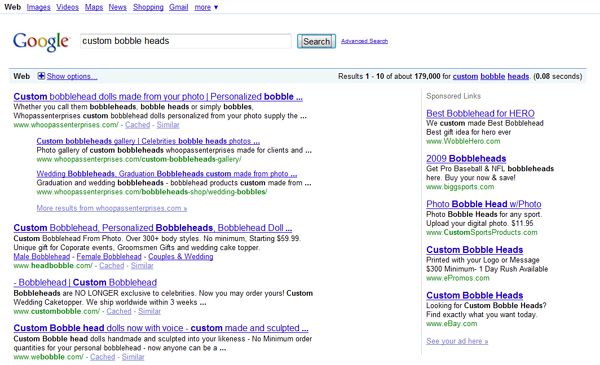Click www.CustomSportsProducts.com ad URL text
The height and width of the screenshot is (365, 600).
pos(482,232)
